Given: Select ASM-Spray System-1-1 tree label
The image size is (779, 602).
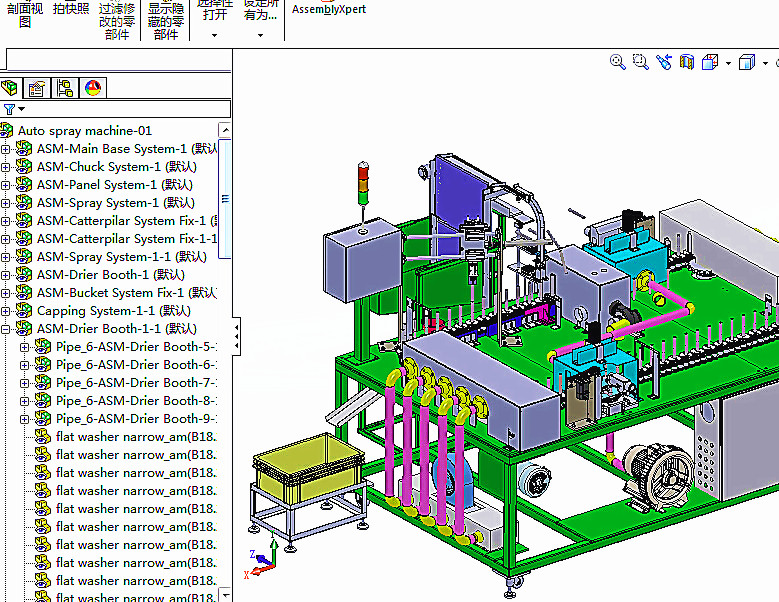Looking at the screenshot, I should coord(121,257).
